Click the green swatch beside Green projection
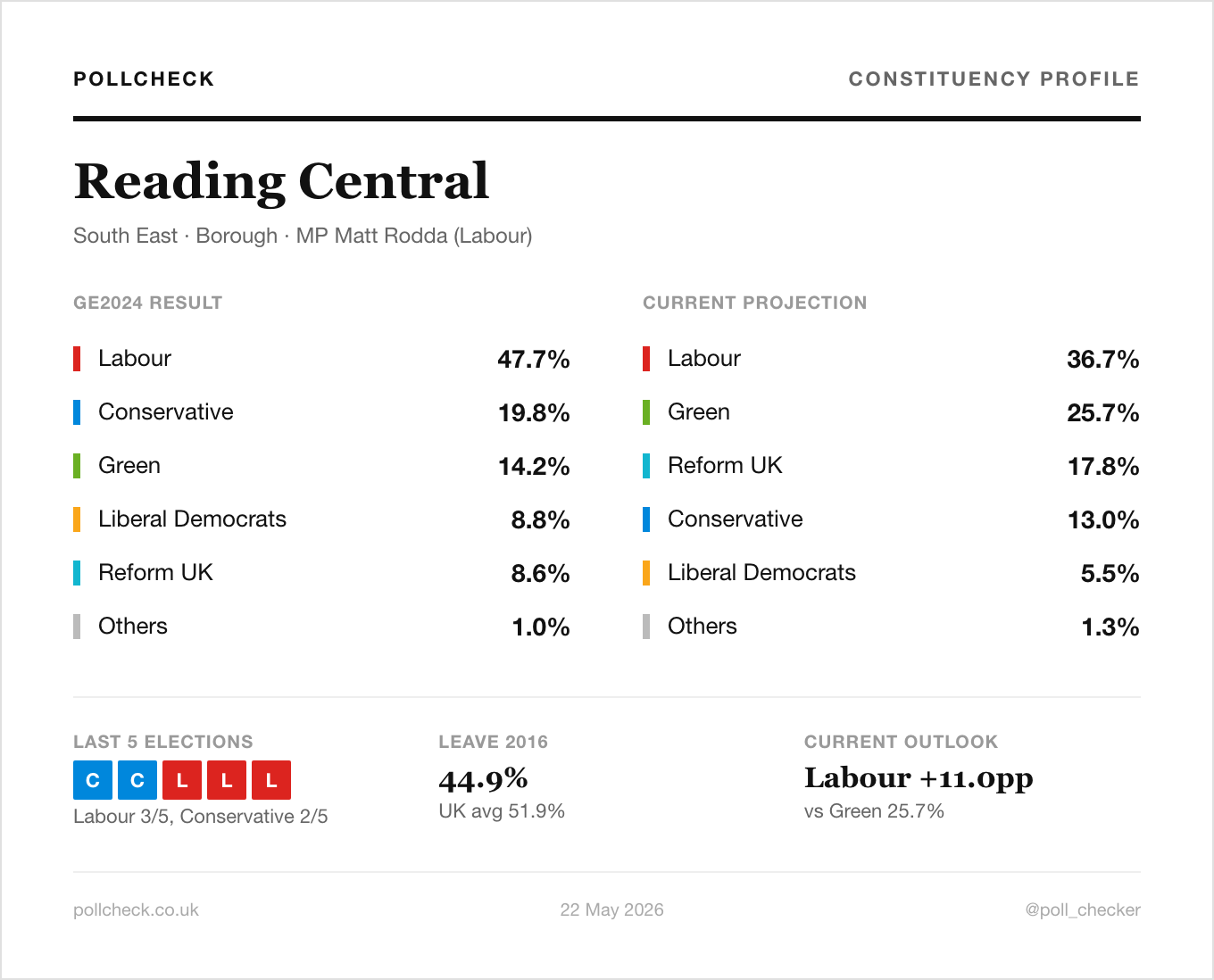The image size is (1214, 980). (646, 412)
